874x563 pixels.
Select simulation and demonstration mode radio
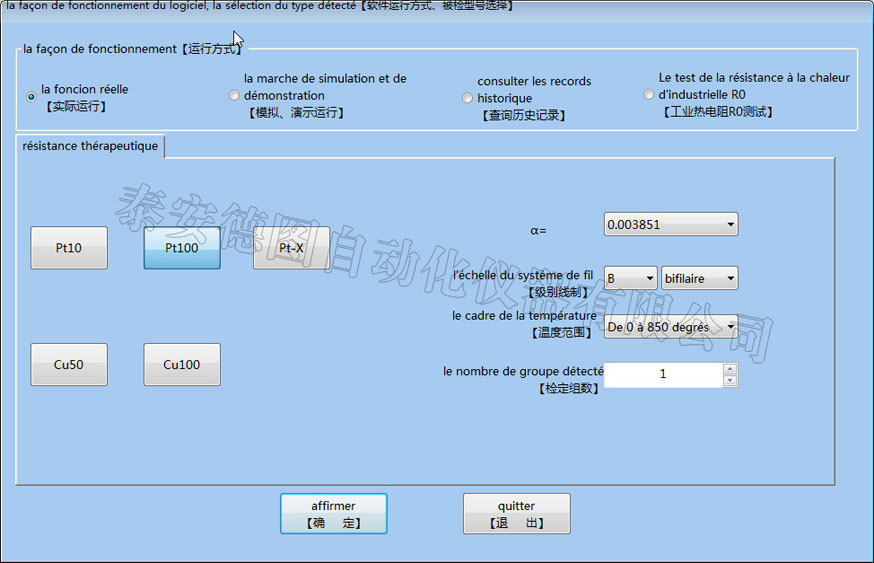click(x=234, y=96)
